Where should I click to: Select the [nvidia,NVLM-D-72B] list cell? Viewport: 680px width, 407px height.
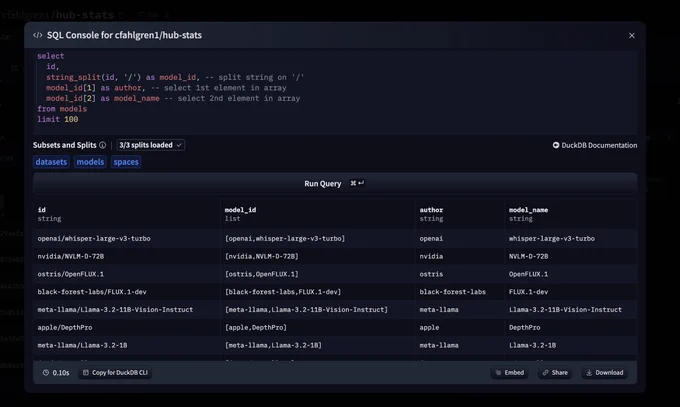point(318,256)
